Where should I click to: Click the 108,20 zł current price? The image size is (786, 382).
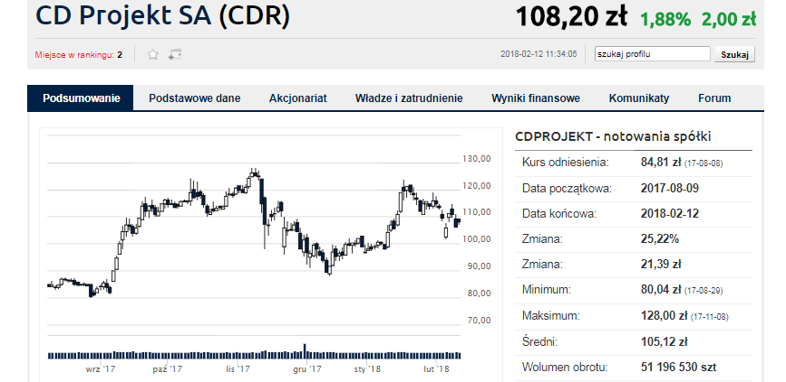click(571, 17)
